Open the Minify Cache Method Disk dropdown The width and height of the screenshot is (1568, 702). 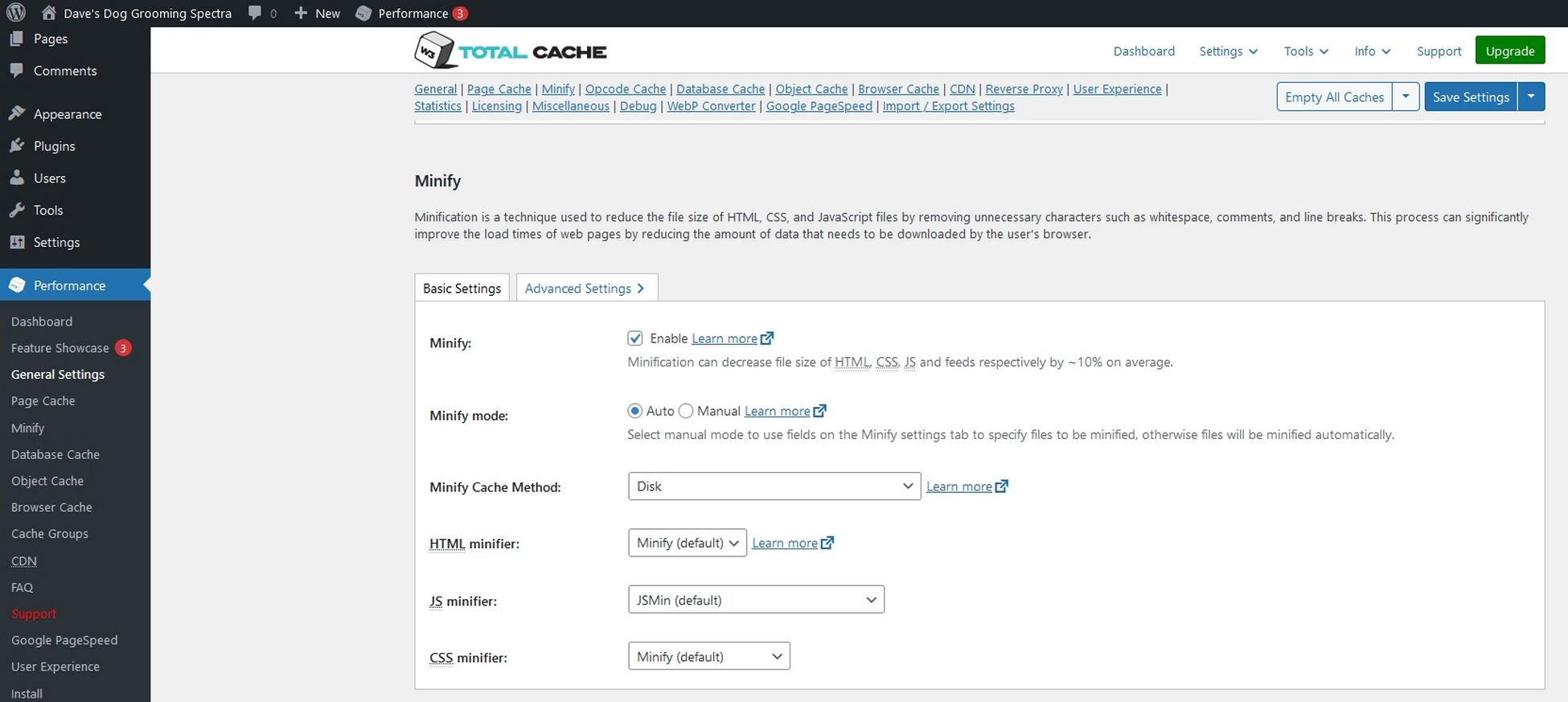tap(774, 486)
